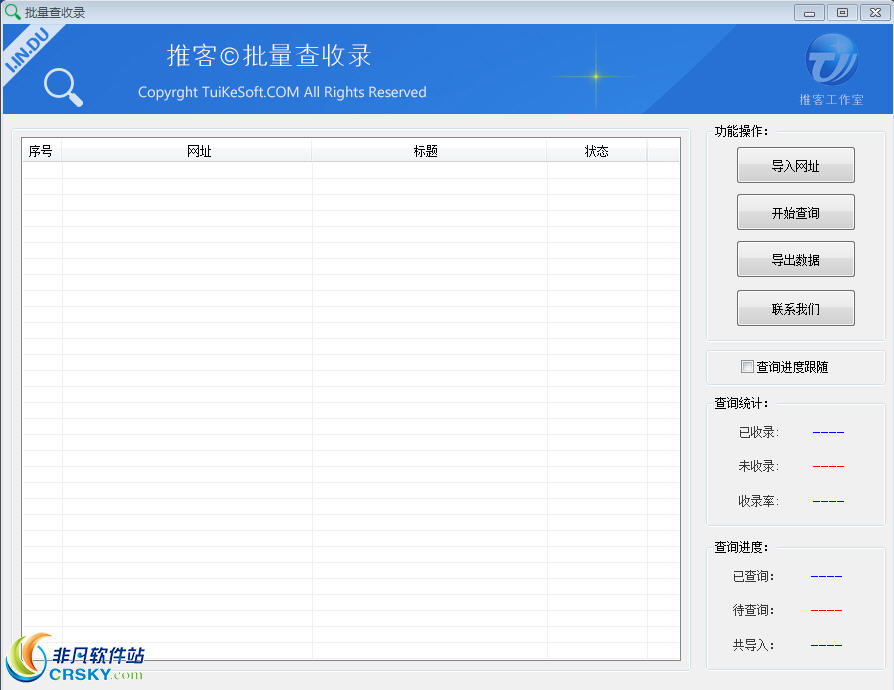Click the 已收录 label
The height and width of the screenshot is (690, 894).
(758, 432)
